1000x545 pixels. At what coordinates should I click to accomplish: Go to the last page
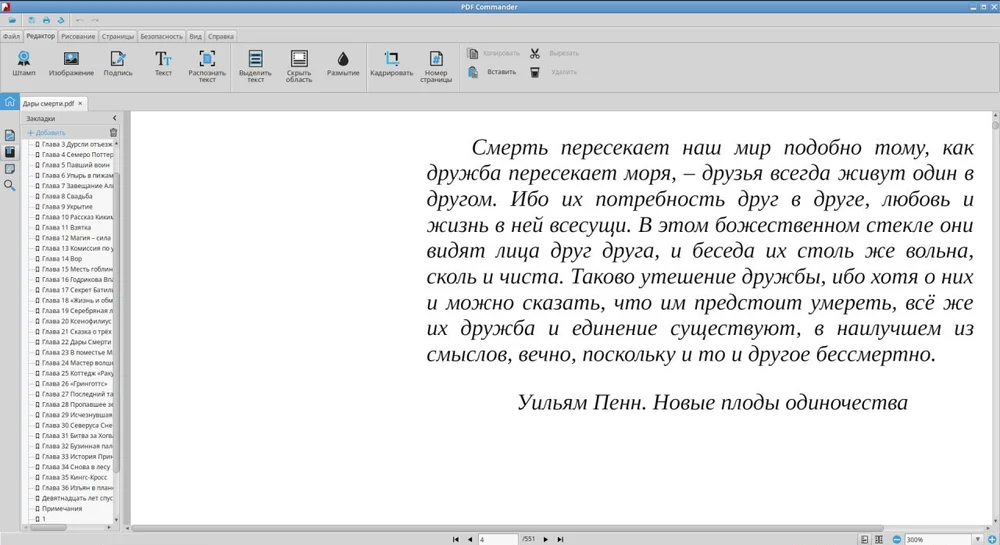(x=560, y=539)
